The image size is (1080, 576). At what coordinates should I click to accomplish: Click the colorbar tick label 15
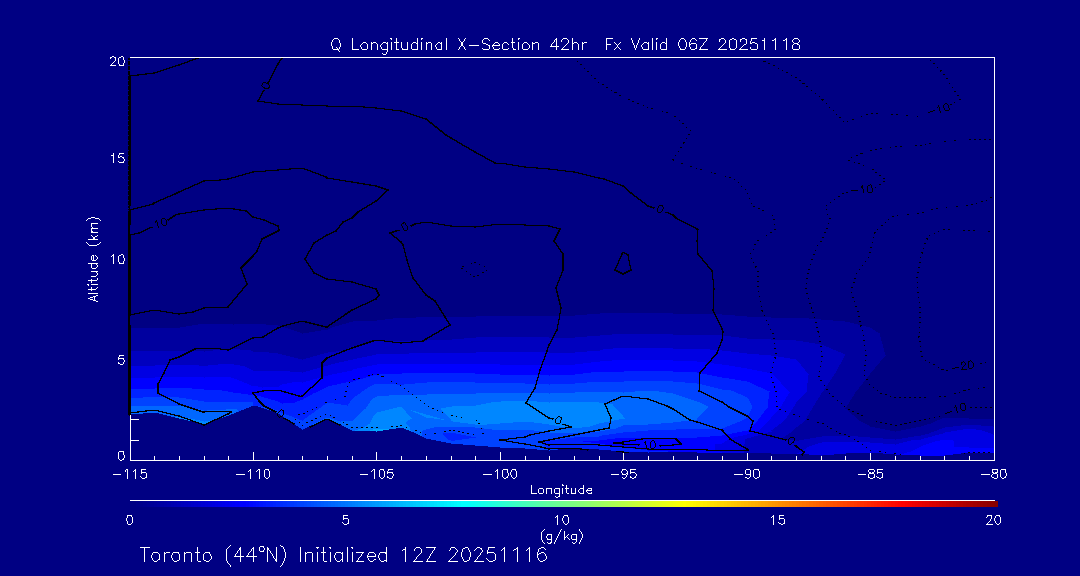tap(777, 520)
